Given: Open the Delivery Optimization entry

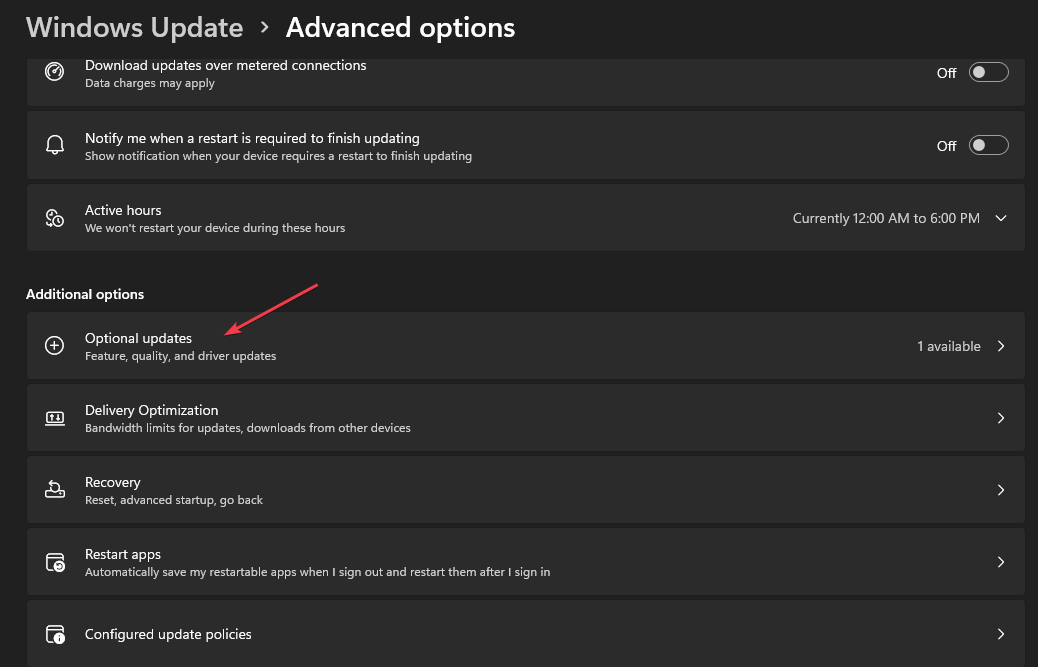Looking at the screenshot, I should (x=526, y=418).
